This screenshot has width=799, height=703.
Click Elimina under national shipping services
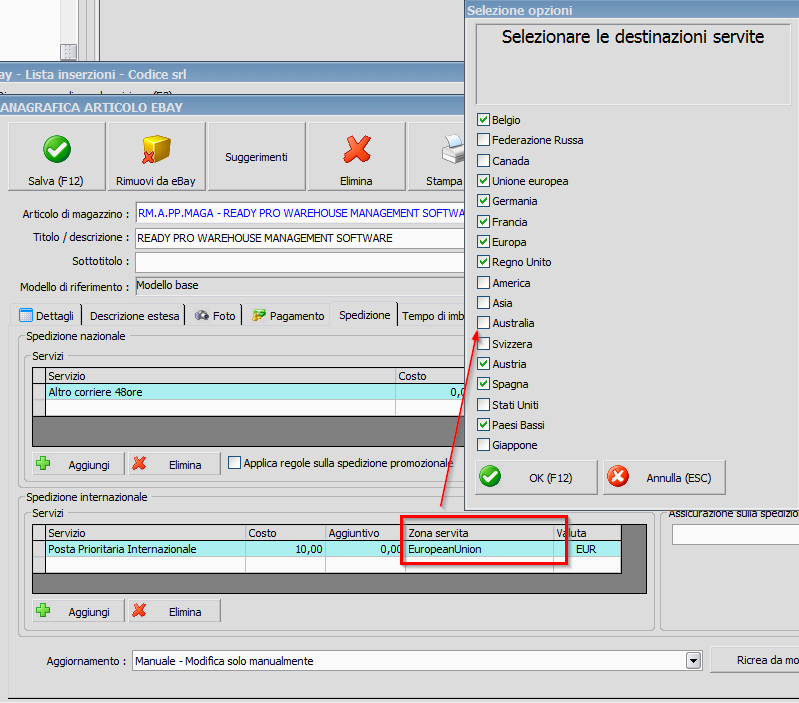coord(174,464)
